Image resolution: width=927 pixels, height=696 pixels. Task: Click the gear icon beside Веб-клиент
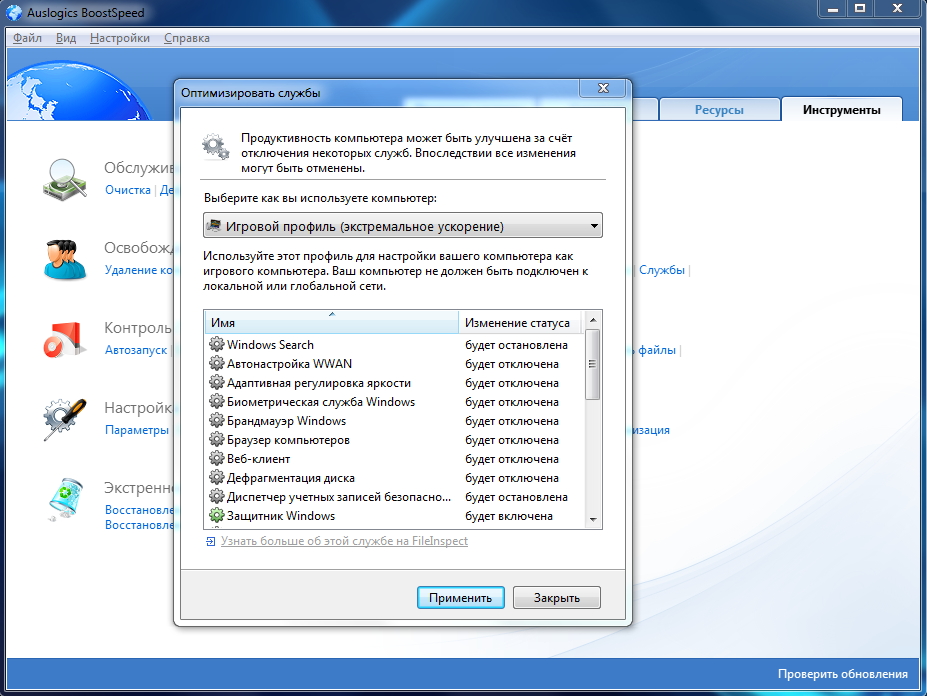coord(217,458)
